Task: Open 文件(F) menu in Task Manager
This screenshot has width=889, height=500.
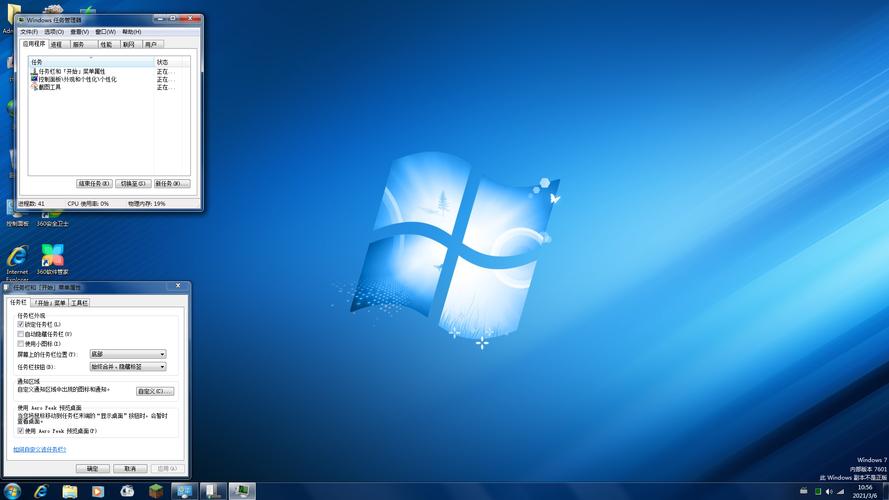Action: [x=29, y=32]
